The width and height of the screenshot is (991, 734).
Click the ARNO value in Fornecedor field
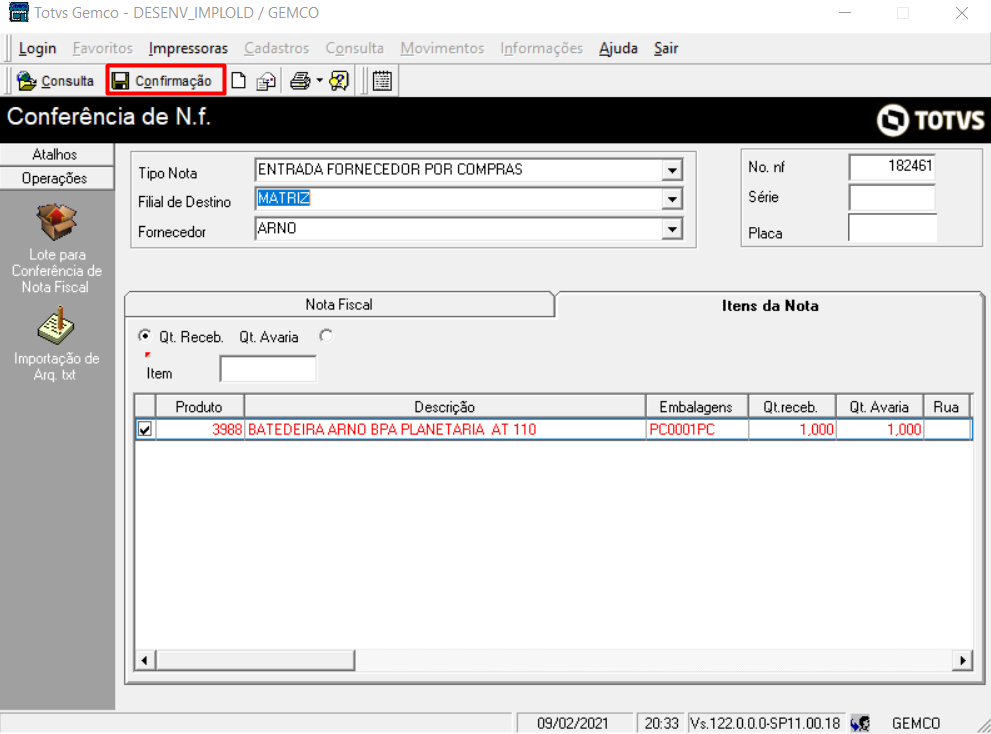tap(277, 228)
